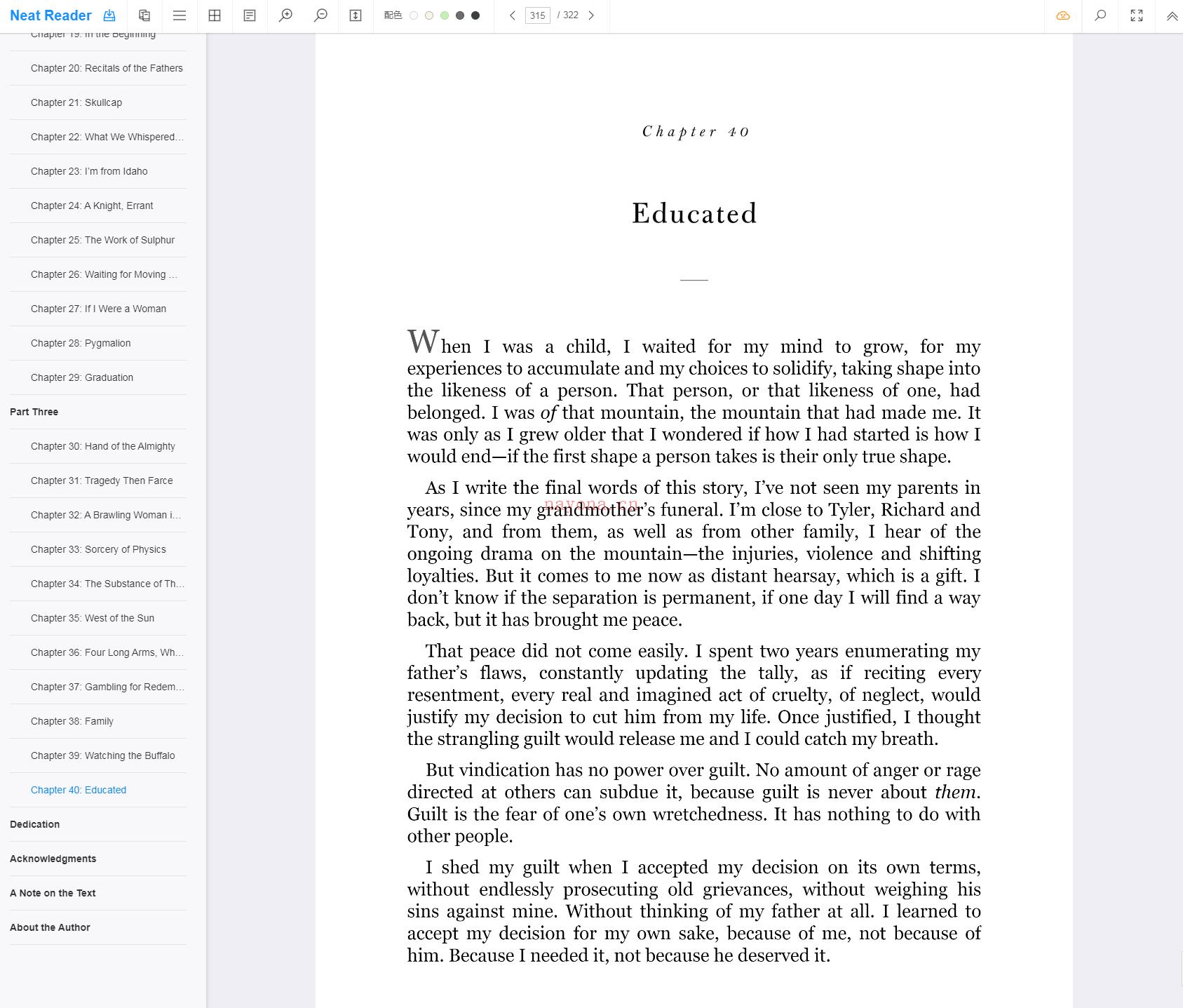Go to the next page arrow
The height and width of the screenshot is (1008, 1183).
(591, 15)
